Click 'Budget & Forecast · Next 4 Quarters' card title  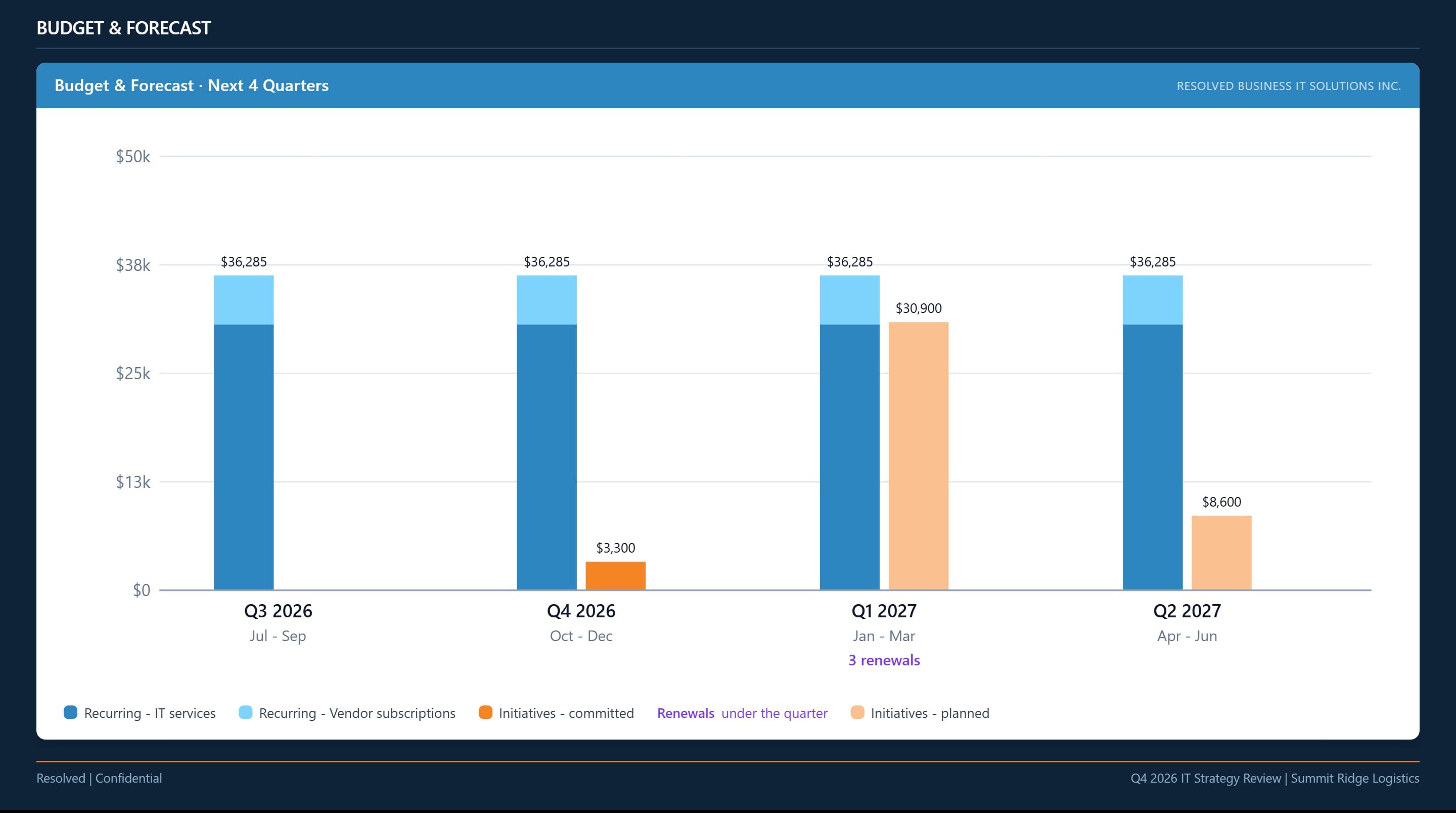[192, 85]
